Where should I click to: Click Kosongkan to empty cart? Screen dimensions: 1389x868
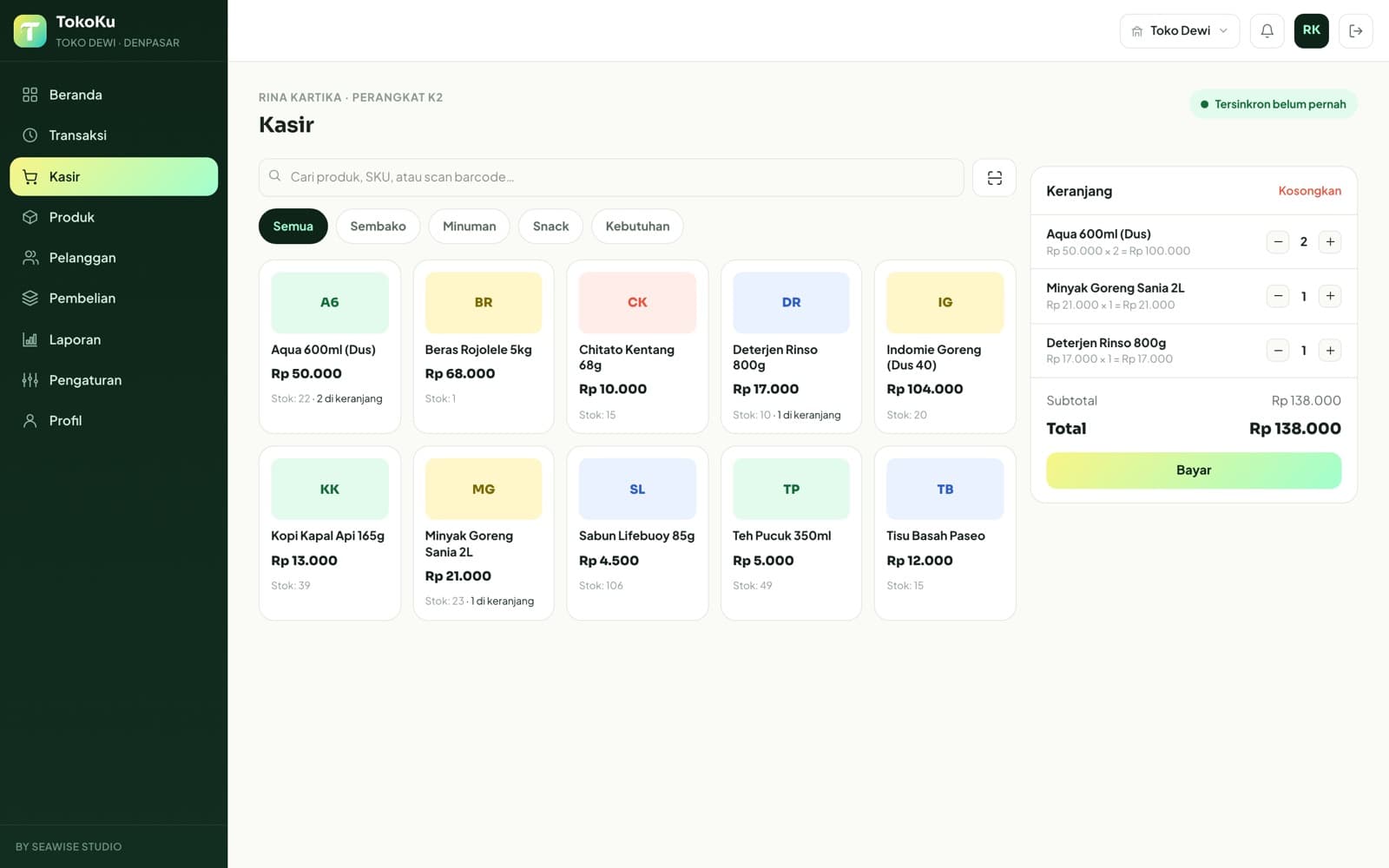[x=1309, y=191]
